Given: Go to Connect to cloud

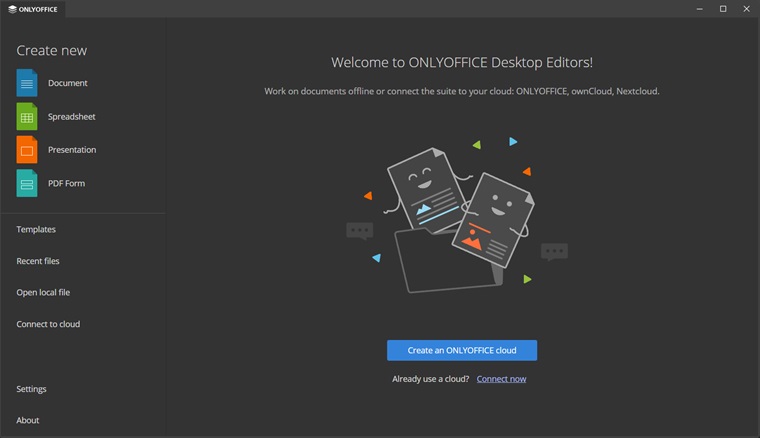Looking at the screenshot, I should coord(48,324).
